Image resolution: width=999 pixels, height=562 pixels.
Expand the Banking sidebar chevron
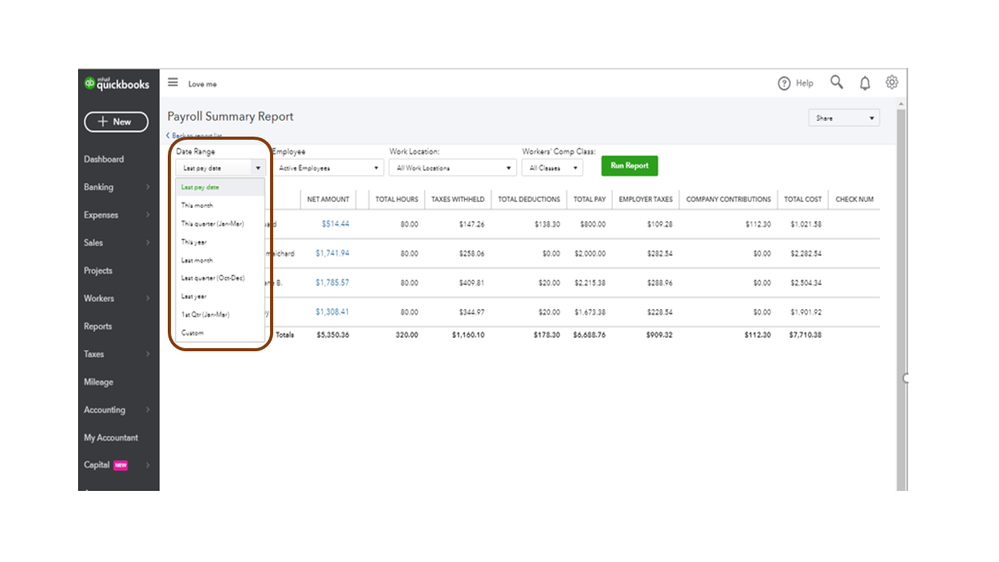pos(148,187)
